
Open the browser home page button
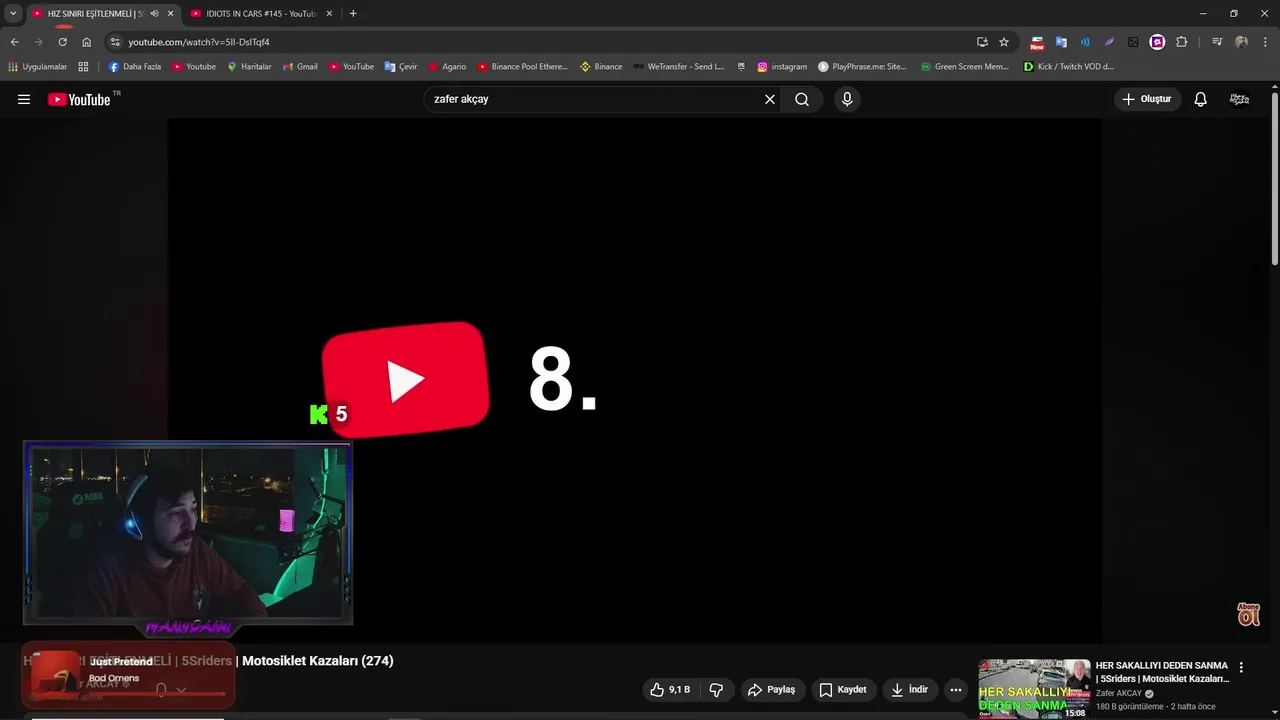click(x=86, y=42)
